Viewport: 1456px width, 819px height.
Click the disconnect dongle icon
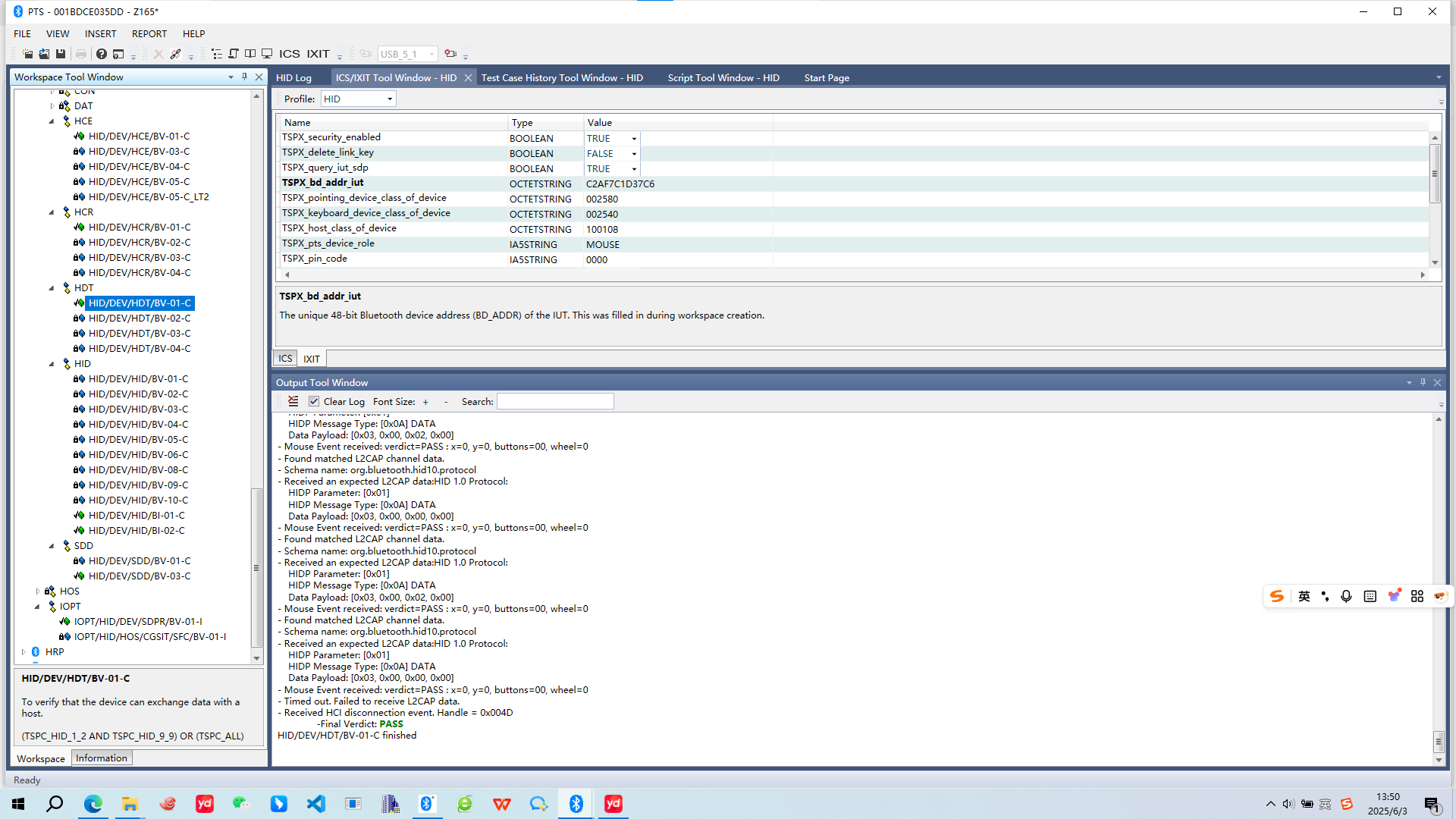(450, 54)
